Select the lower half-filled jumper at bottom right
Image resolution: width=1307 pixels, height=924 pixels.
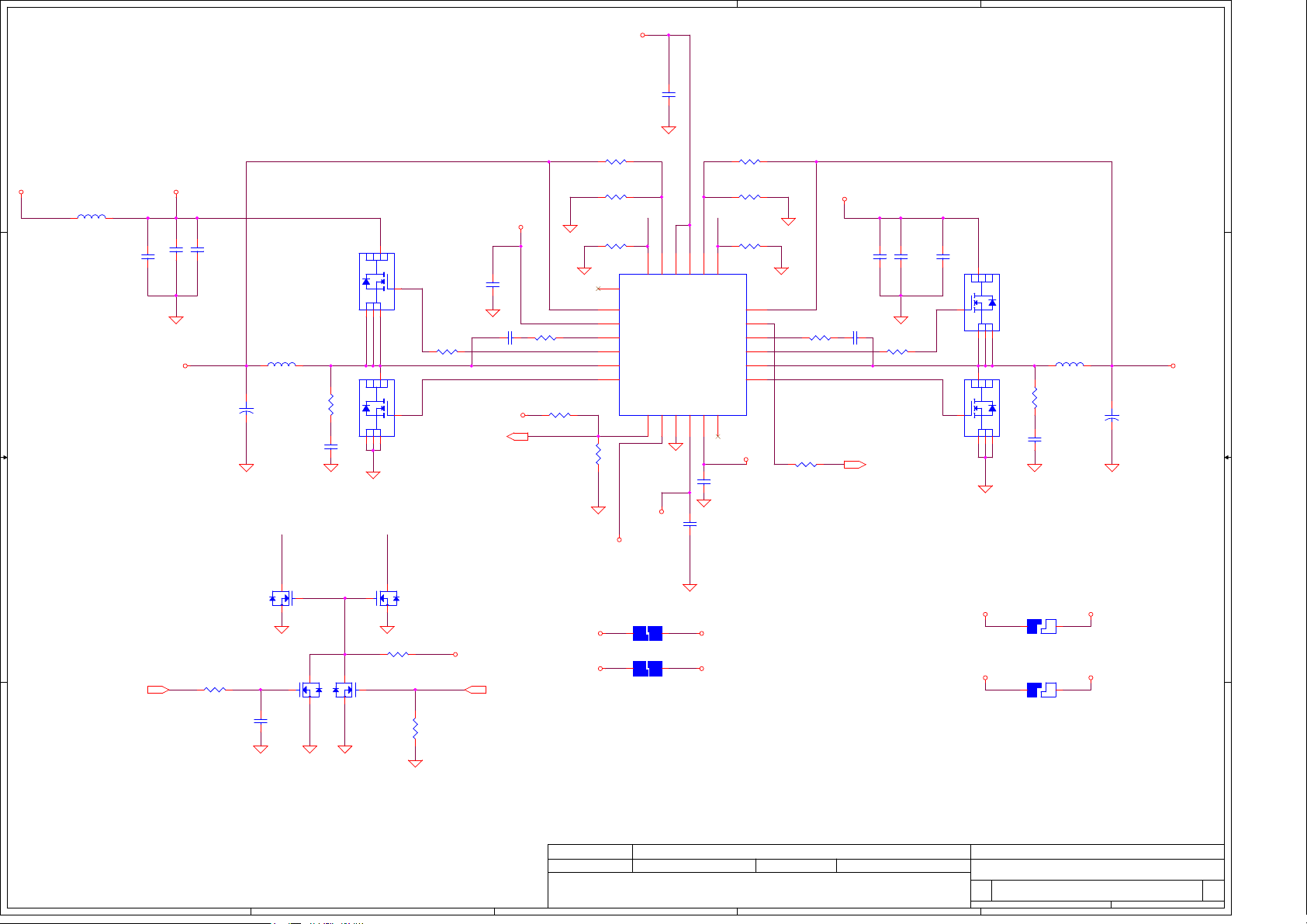tap(1042, 690)
